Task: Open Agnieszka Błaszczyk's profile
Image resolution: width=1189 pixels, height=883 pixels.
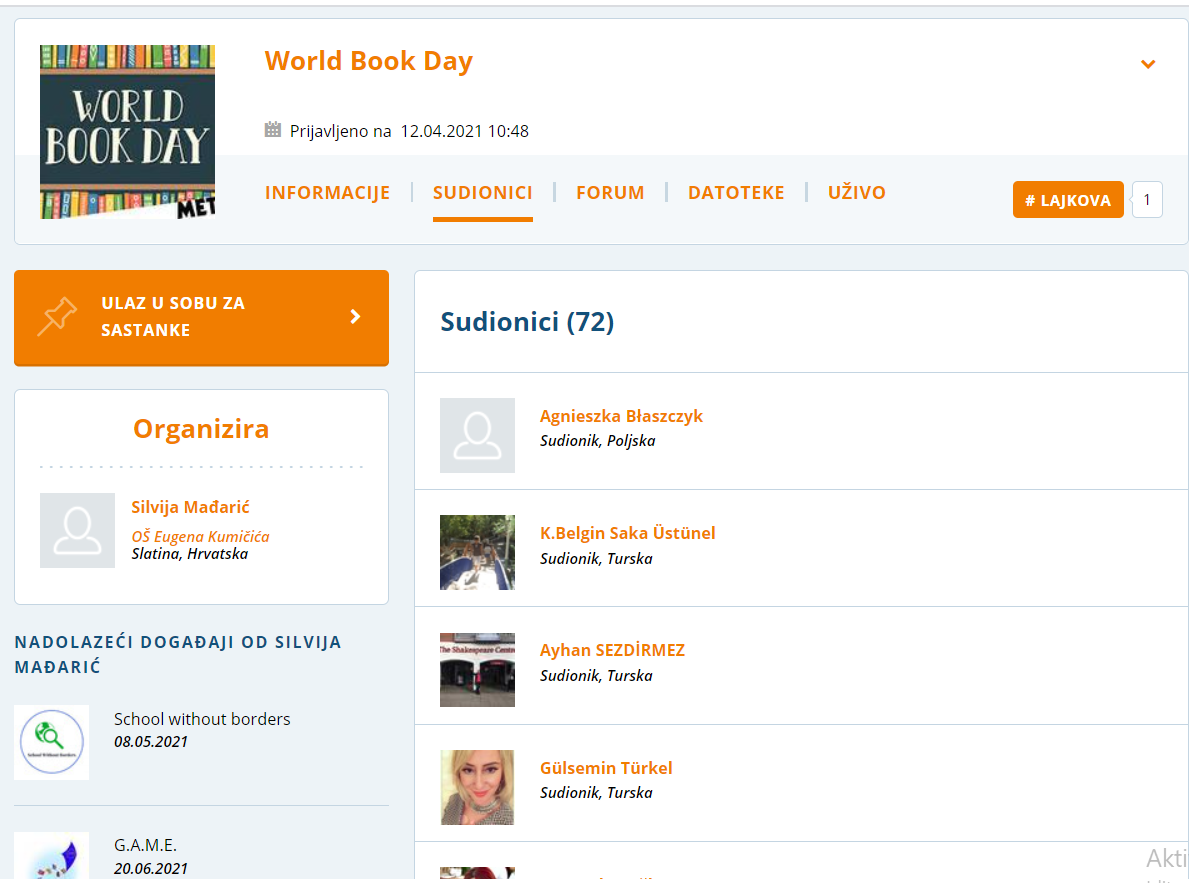Action: [621, 416]
